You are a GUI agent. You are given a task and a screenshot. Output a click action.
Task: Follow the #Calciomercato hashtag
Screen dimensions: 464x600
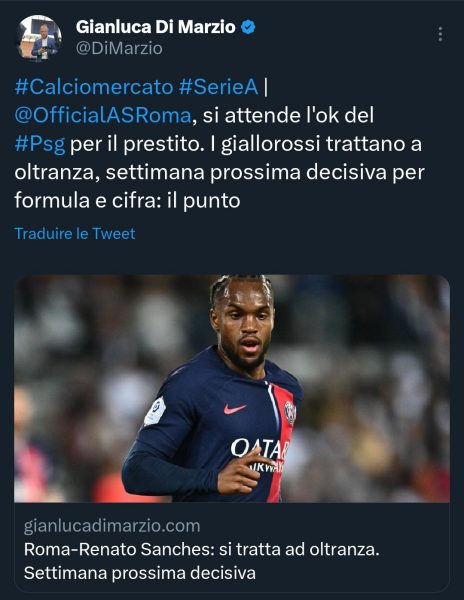94,87
